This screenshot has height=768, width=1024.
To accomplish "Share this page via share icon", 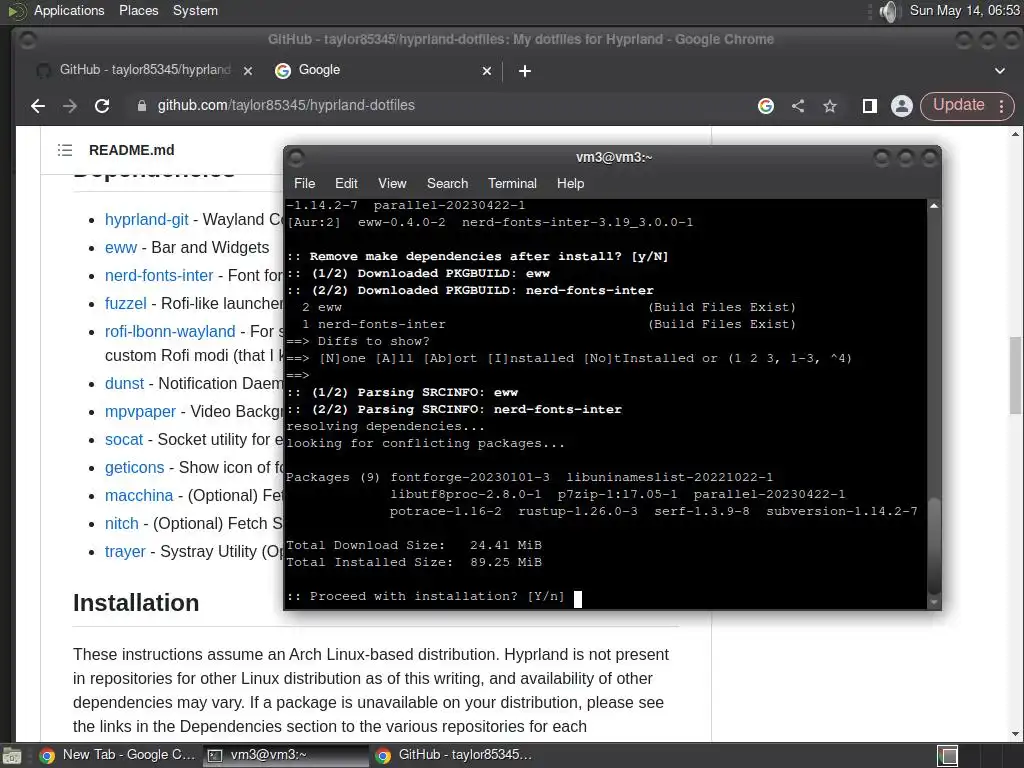I will pyautogui.click(x=798, y=106).
